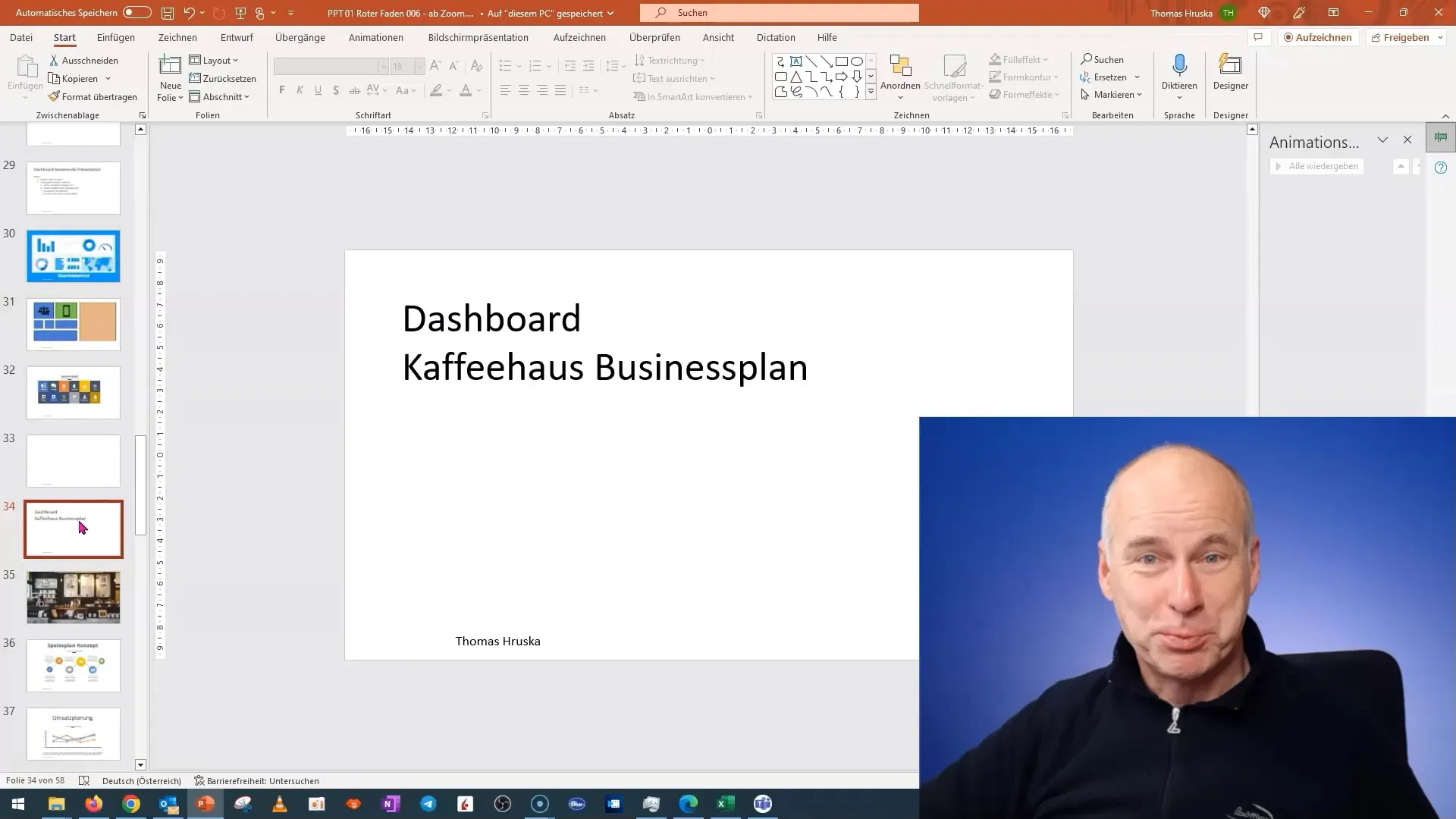Open the Animationen tab

pyautogui.click(x=376, y=37)
